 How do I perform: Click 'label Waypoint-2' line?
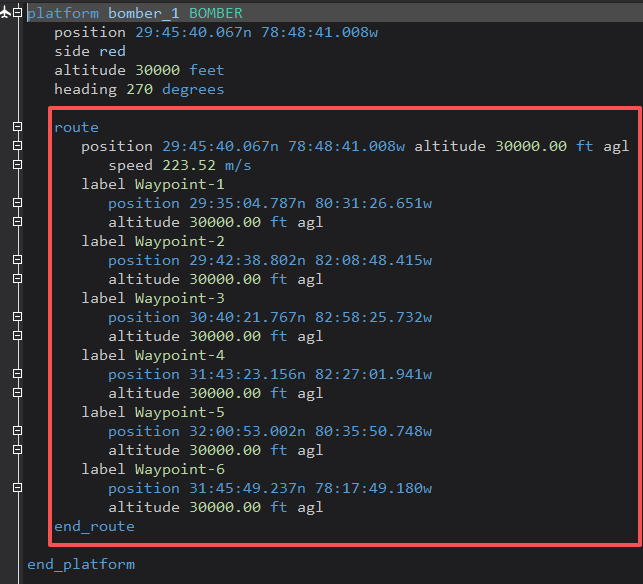[153, 241]
